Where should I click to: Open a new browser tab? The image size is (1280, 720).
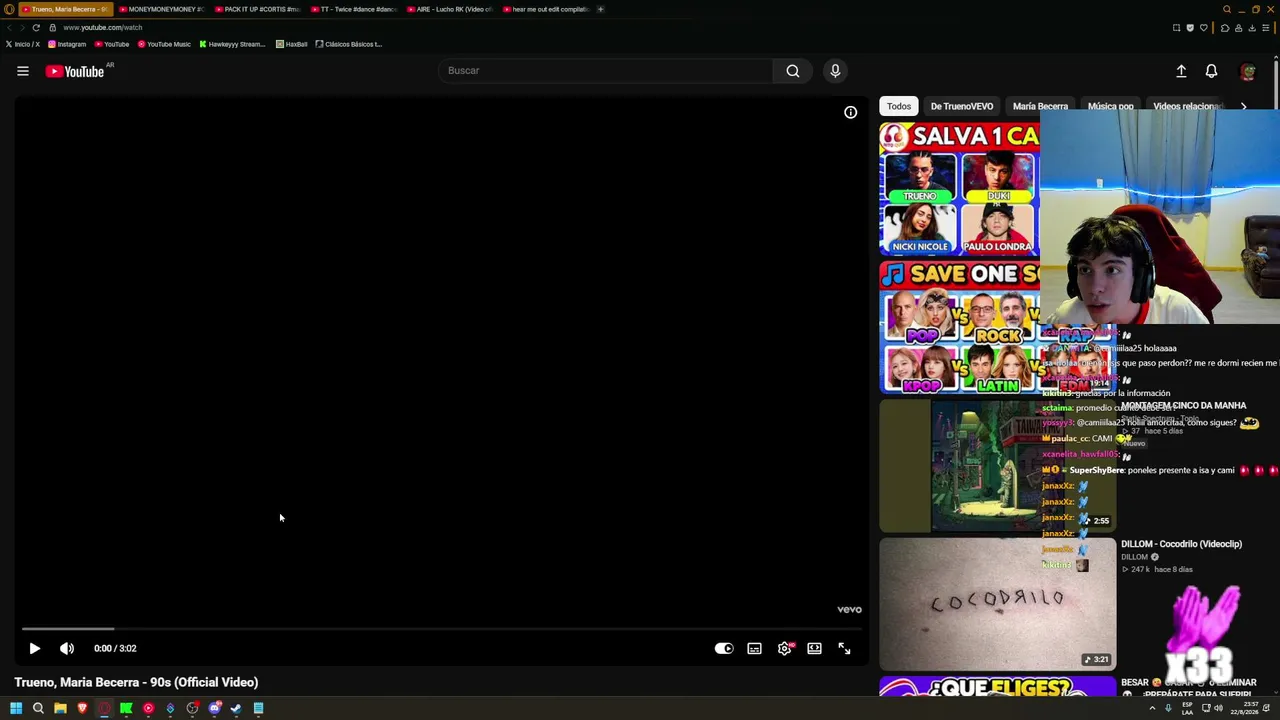click(x=600, y=9)
